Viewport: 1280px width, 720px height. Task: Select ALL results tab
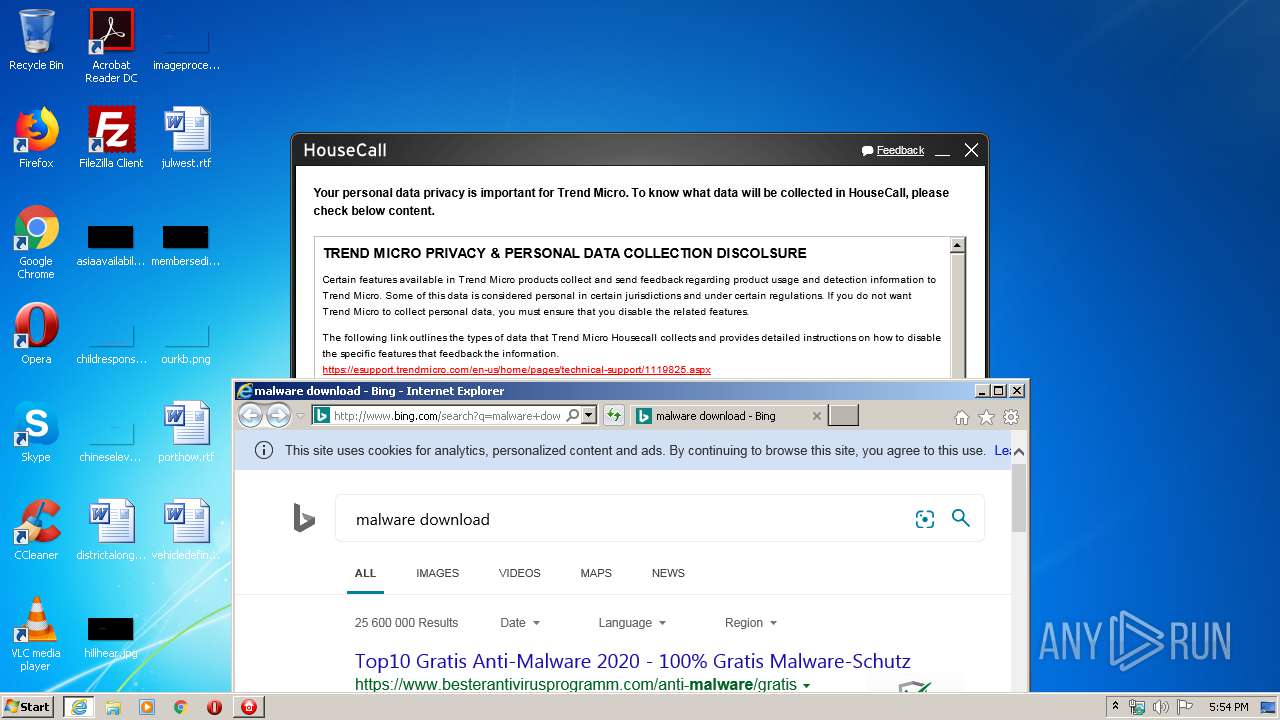click(x=365, y=573)
